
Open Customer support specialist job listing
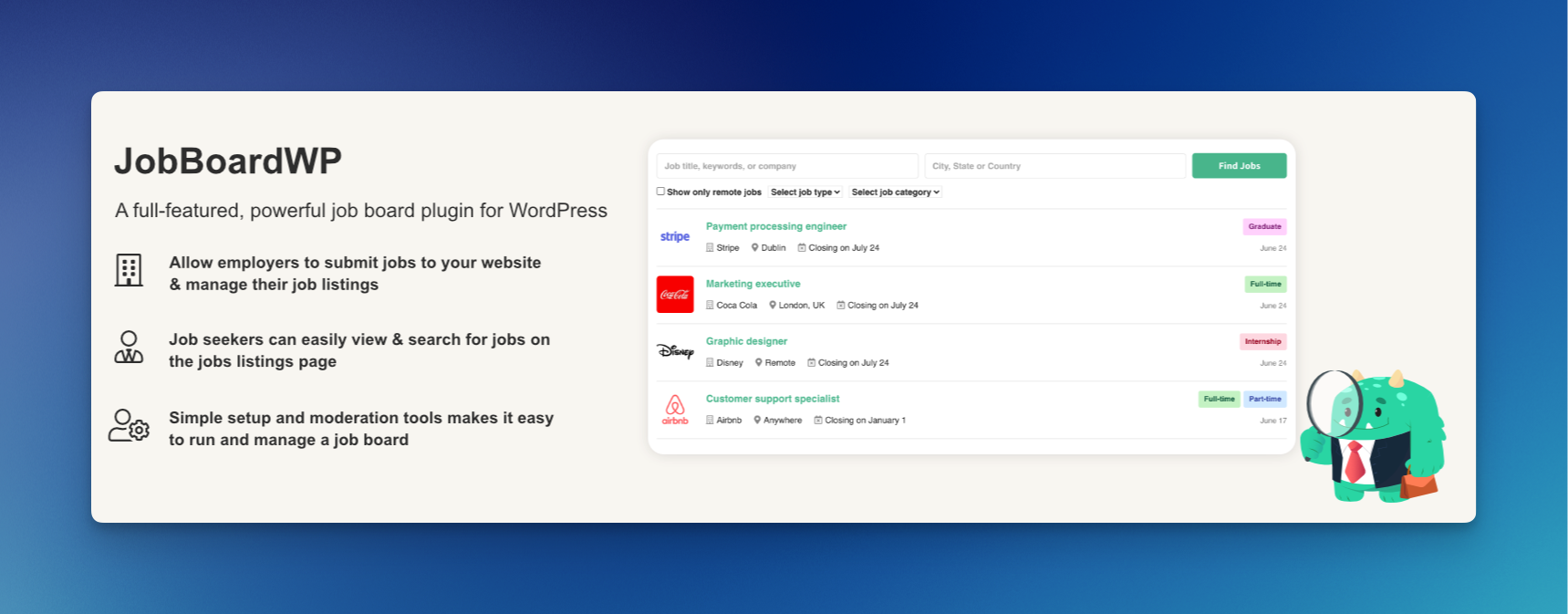773,399
